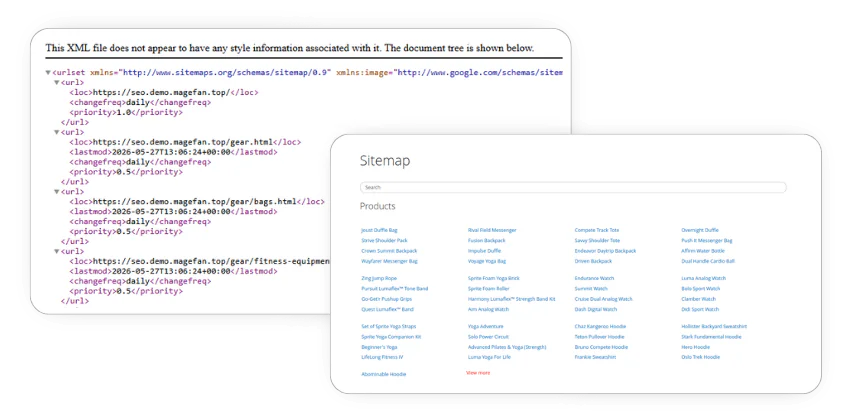
Task: Select the Savvy Shoulder Tote link
Action: click(597, 241)
